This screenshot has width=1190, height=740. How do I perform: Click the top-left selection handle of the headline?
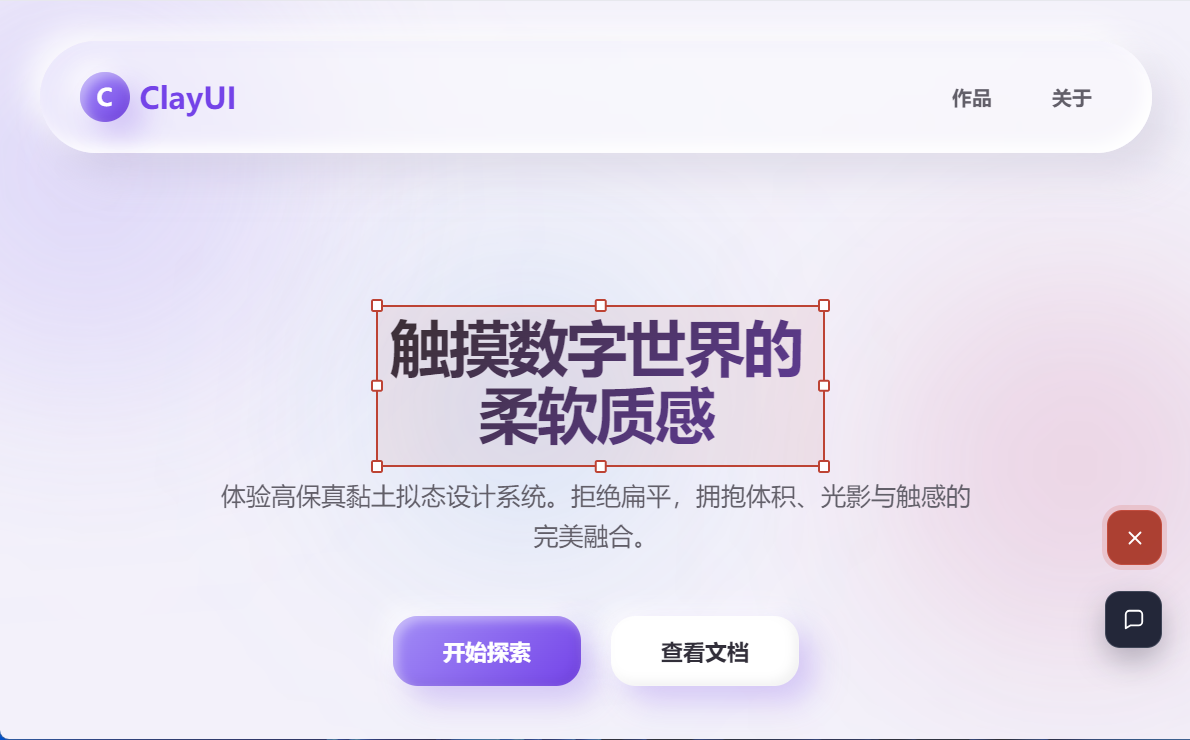(x=376, y=306)
